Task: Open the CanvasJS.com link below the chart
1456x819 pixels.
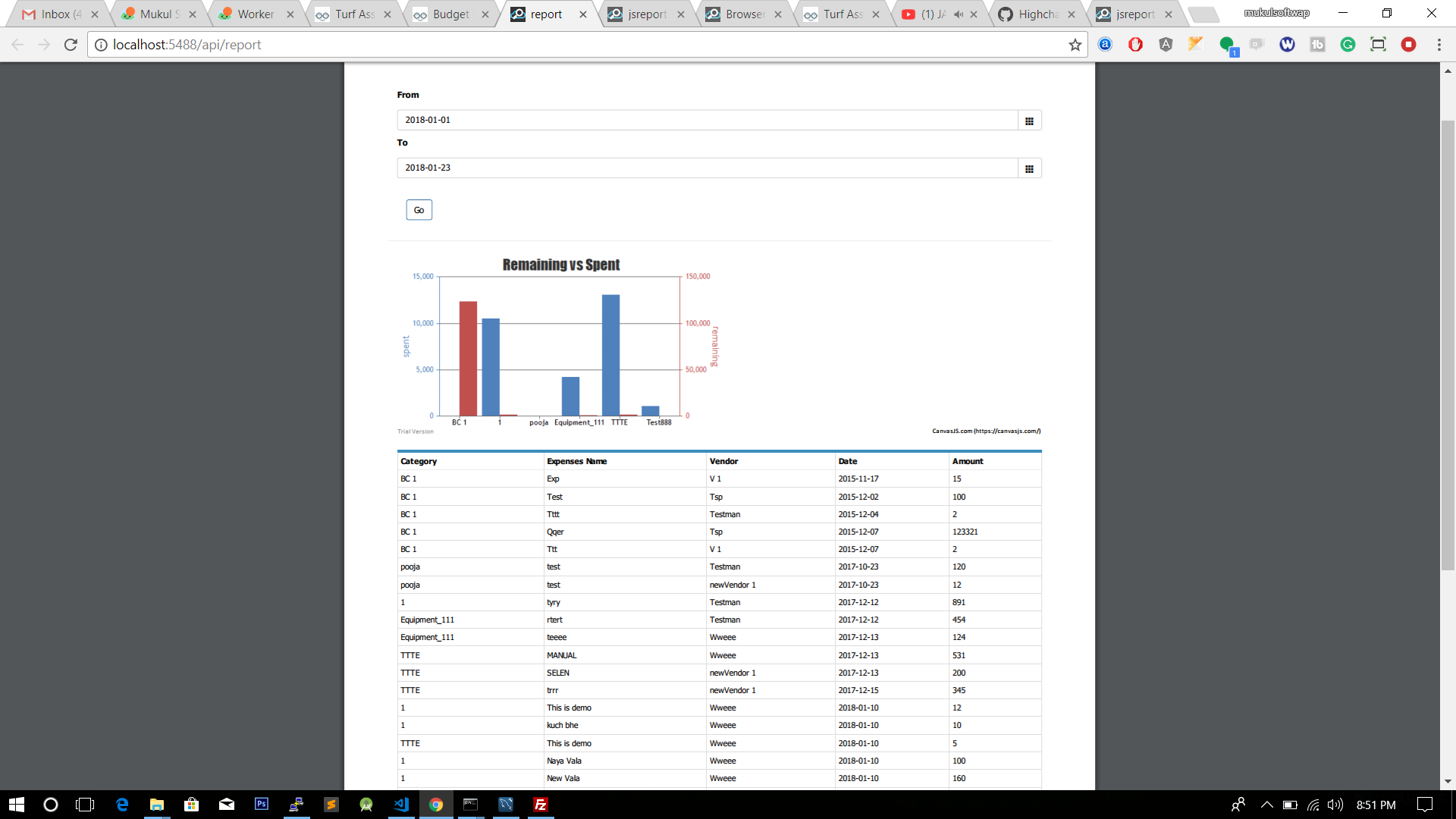Action: click(986, 431)
